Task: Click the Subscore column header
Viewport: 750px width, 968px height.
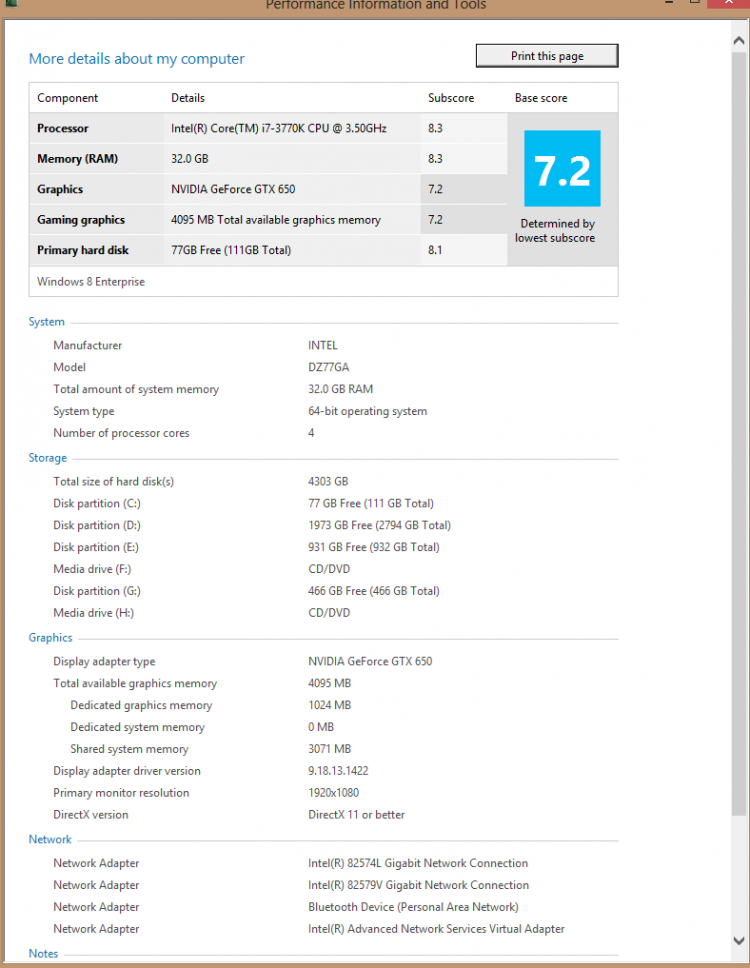Action: click(x=451, y=98)
